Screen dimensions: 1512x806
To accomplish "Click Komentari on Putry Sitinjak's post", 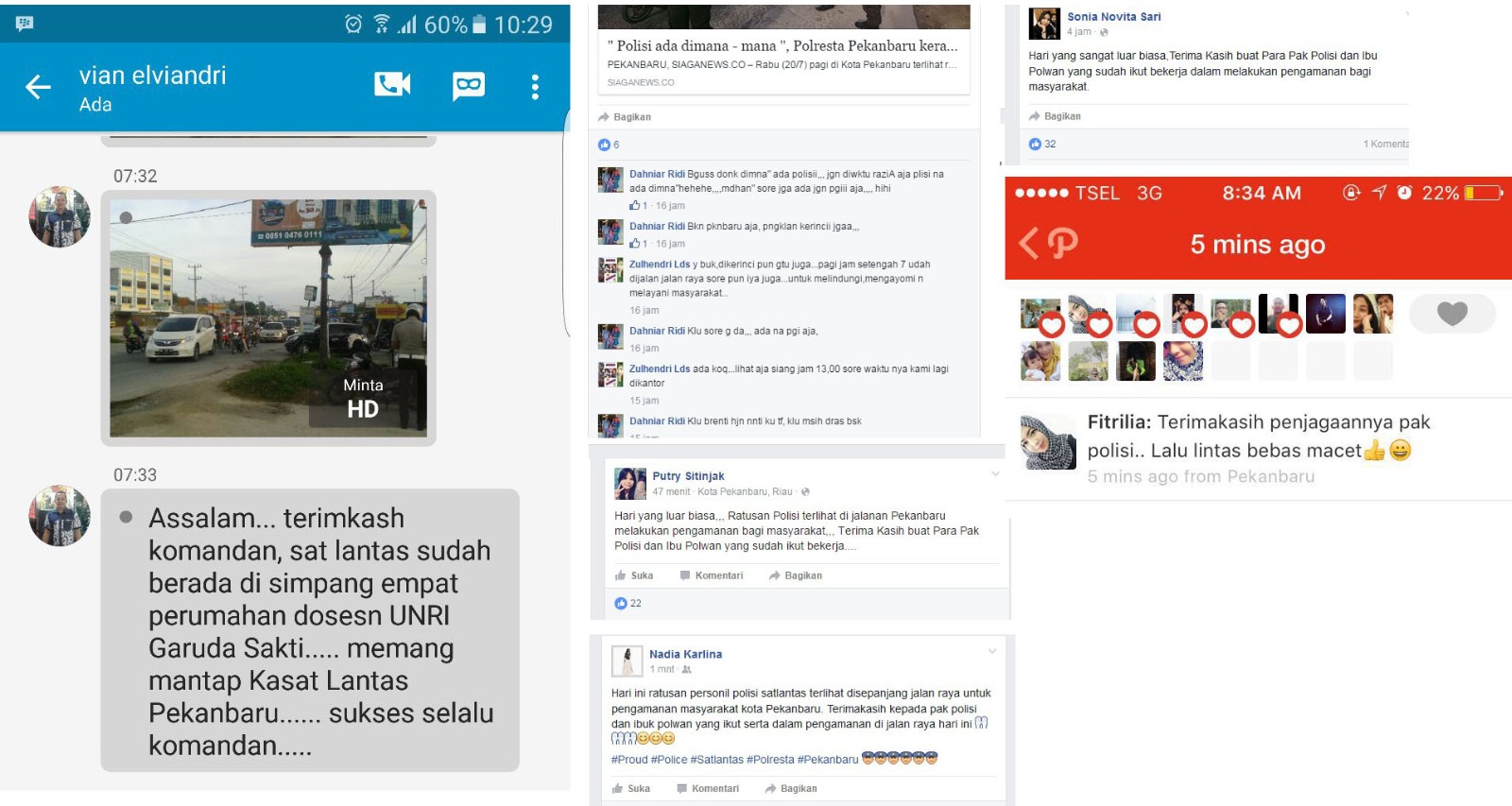I will click(712, 575).
